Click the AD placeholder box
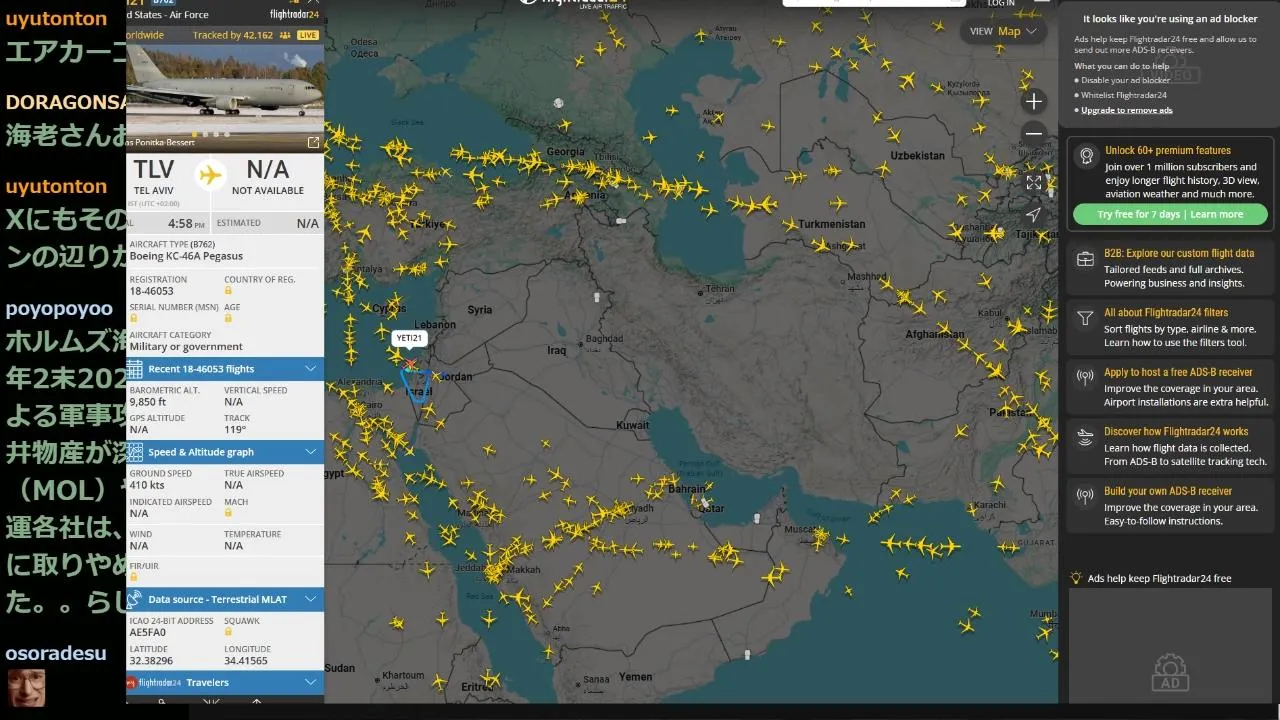Viewport: 1280px width, 720px height. (x=1169, y=645)
